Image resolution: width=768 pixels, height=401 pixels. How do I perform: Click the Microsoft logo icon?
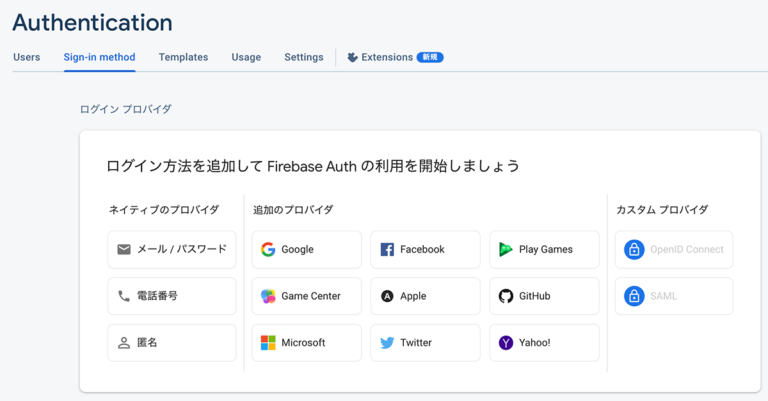pos(268,343)
